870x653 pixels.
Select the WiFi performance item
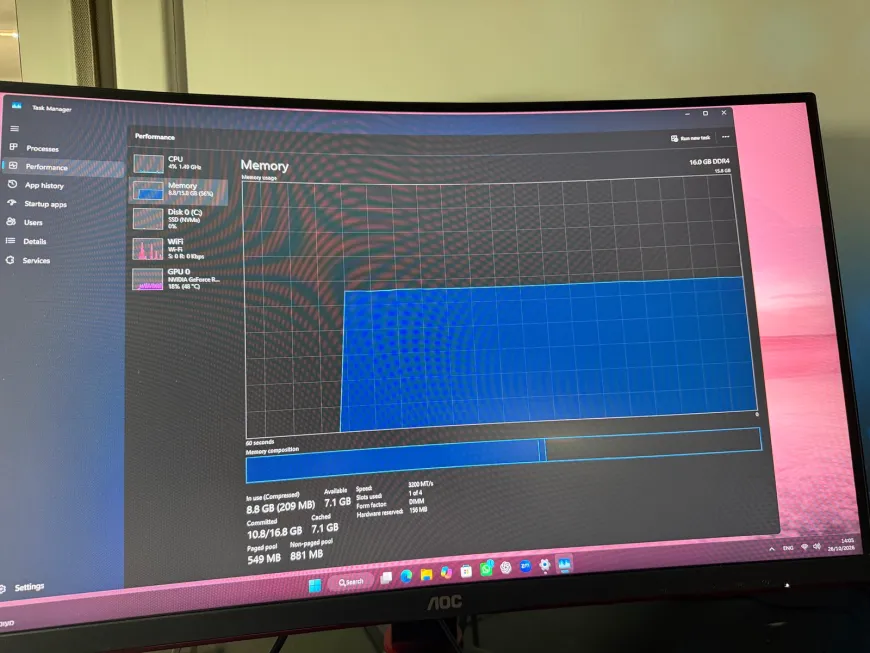click(179, 249)
